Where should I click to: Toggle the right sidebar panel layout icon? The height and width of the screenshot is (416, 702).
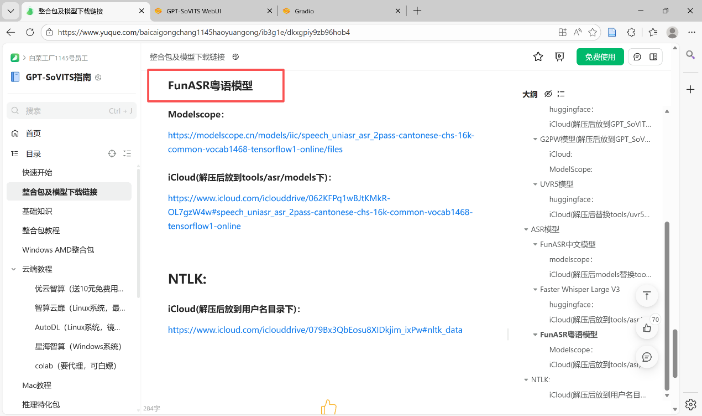pos(656,57)
